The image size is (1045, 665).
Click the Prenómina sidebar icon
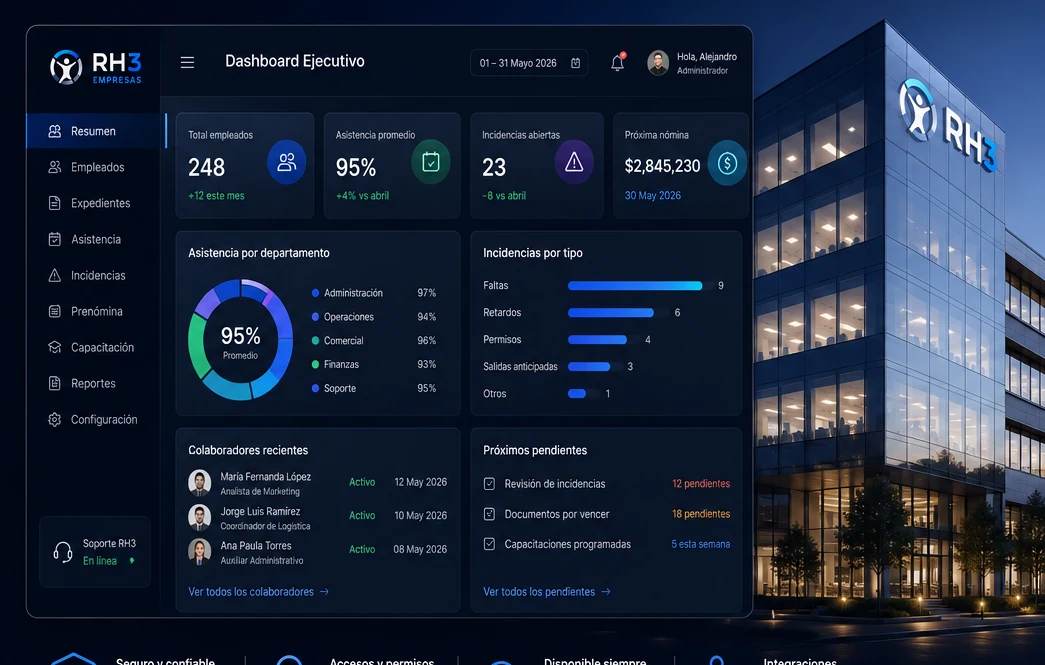click(x=55, y=311)
